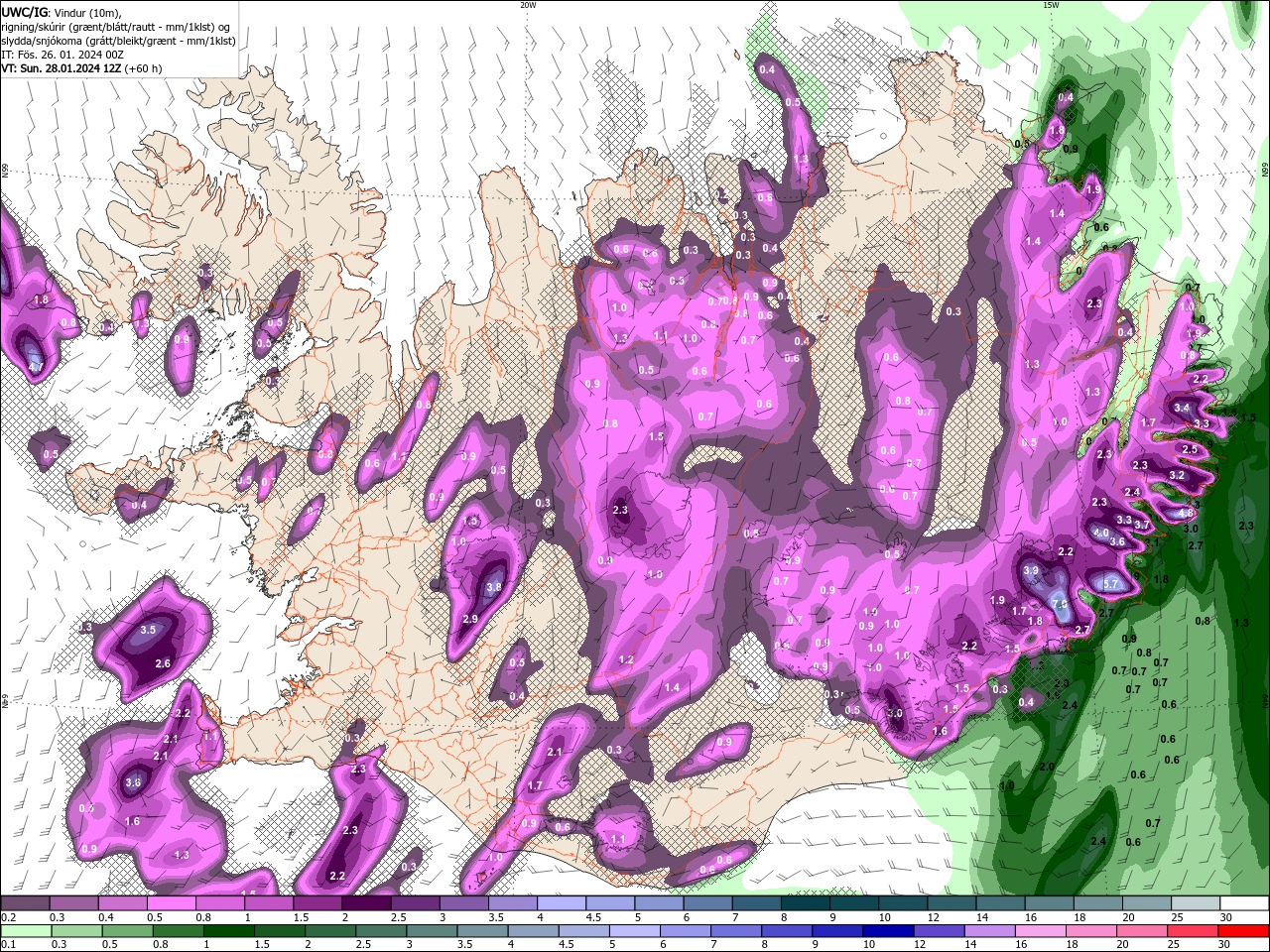Click the snow legend swatch labeled 8

[x=805, y=903]
